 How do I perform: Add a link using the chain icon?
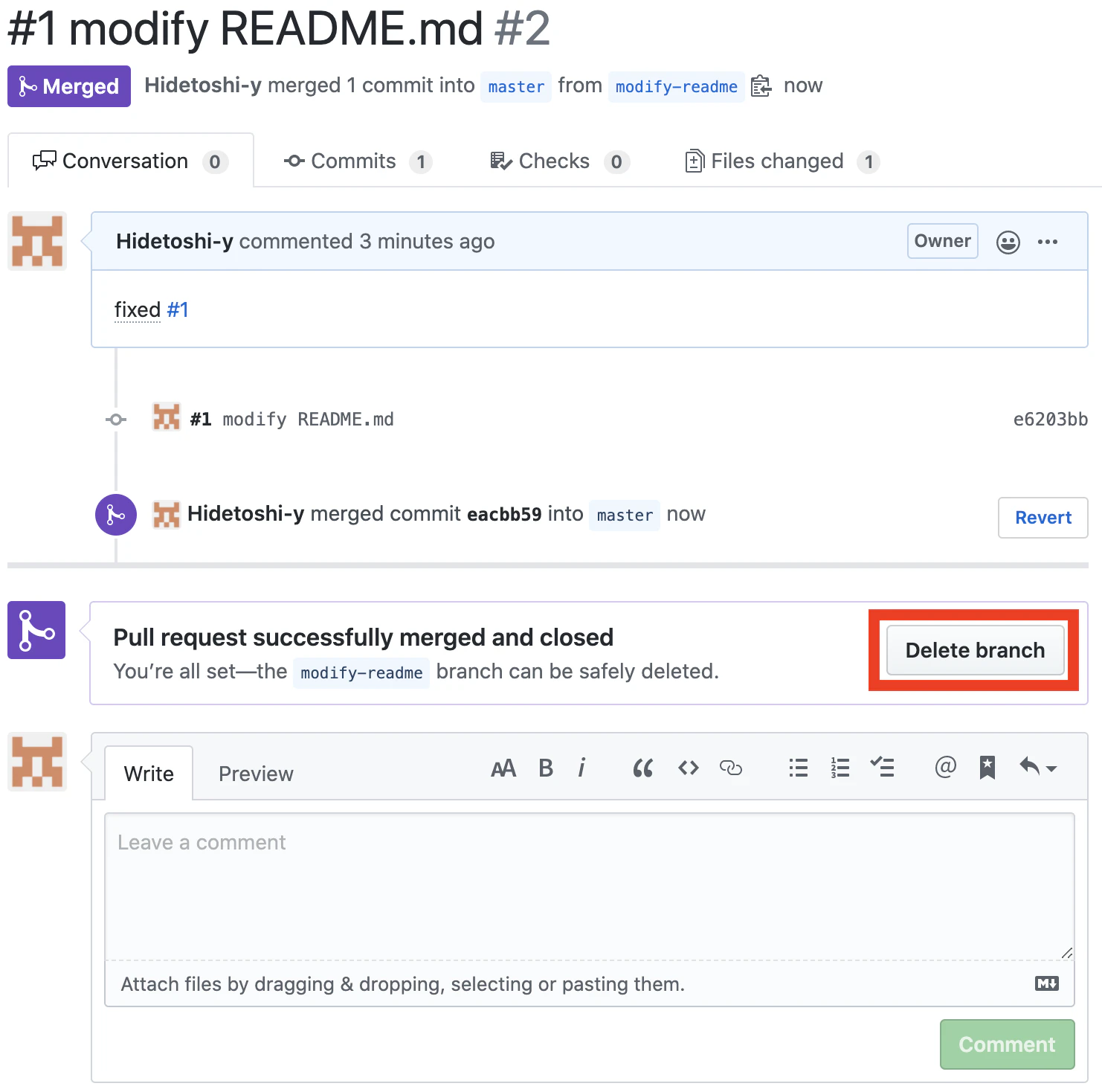[731, 768]
